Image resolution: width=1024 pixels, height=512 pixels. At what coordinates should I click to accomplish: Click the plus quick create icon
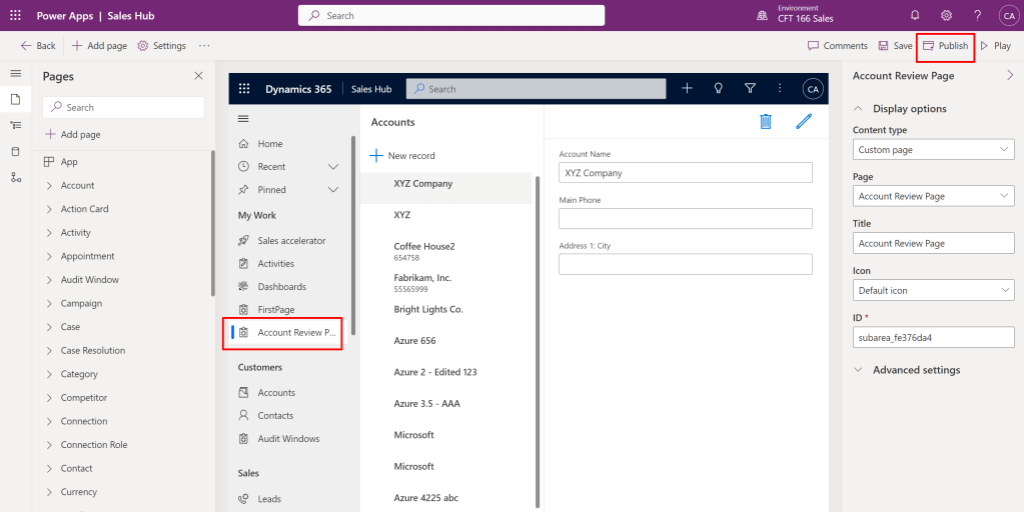coord(687,88)
